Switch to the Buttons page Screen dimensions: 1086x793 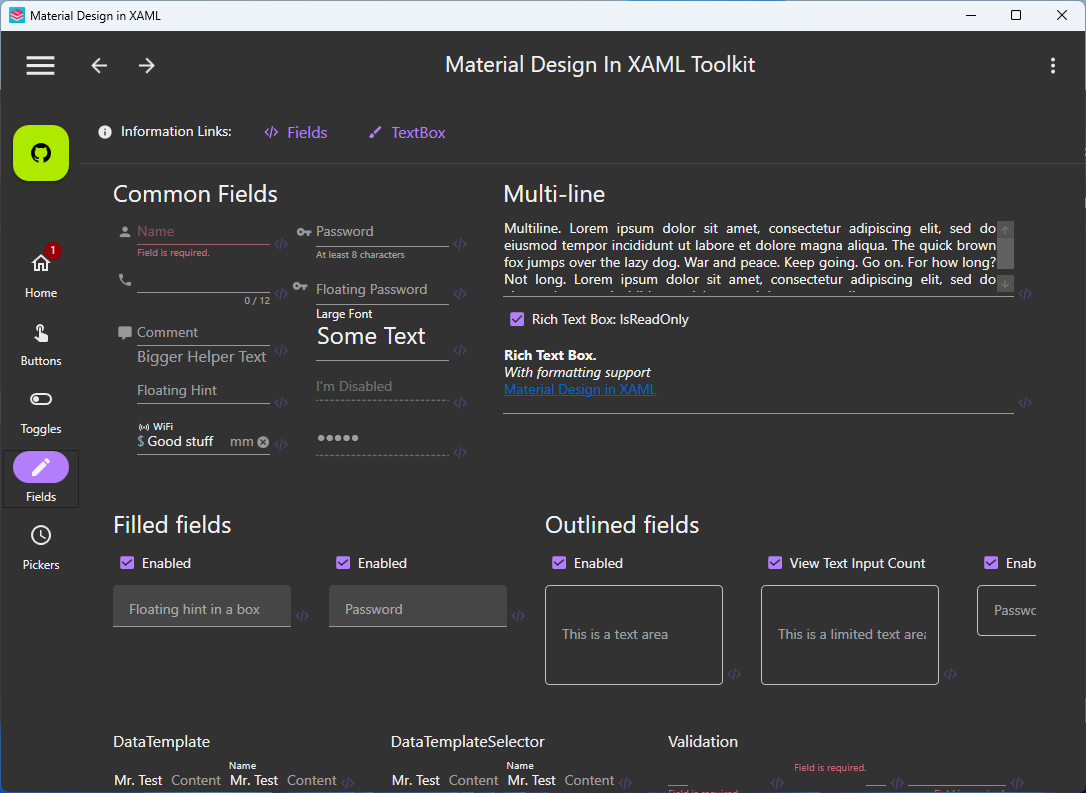click(41, 344)
